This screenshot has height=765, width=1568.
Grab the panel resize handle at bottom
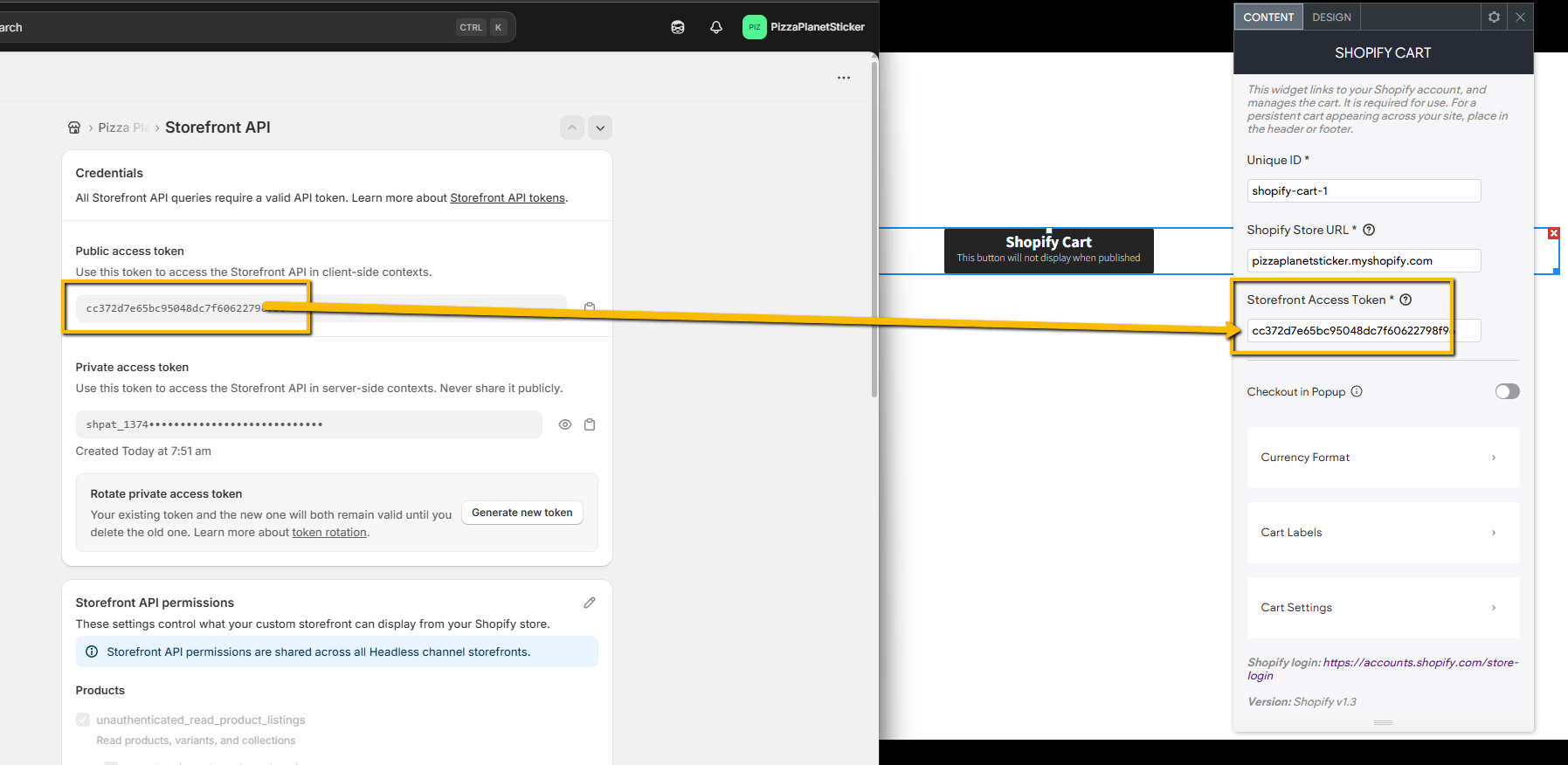pos(1383,722)
